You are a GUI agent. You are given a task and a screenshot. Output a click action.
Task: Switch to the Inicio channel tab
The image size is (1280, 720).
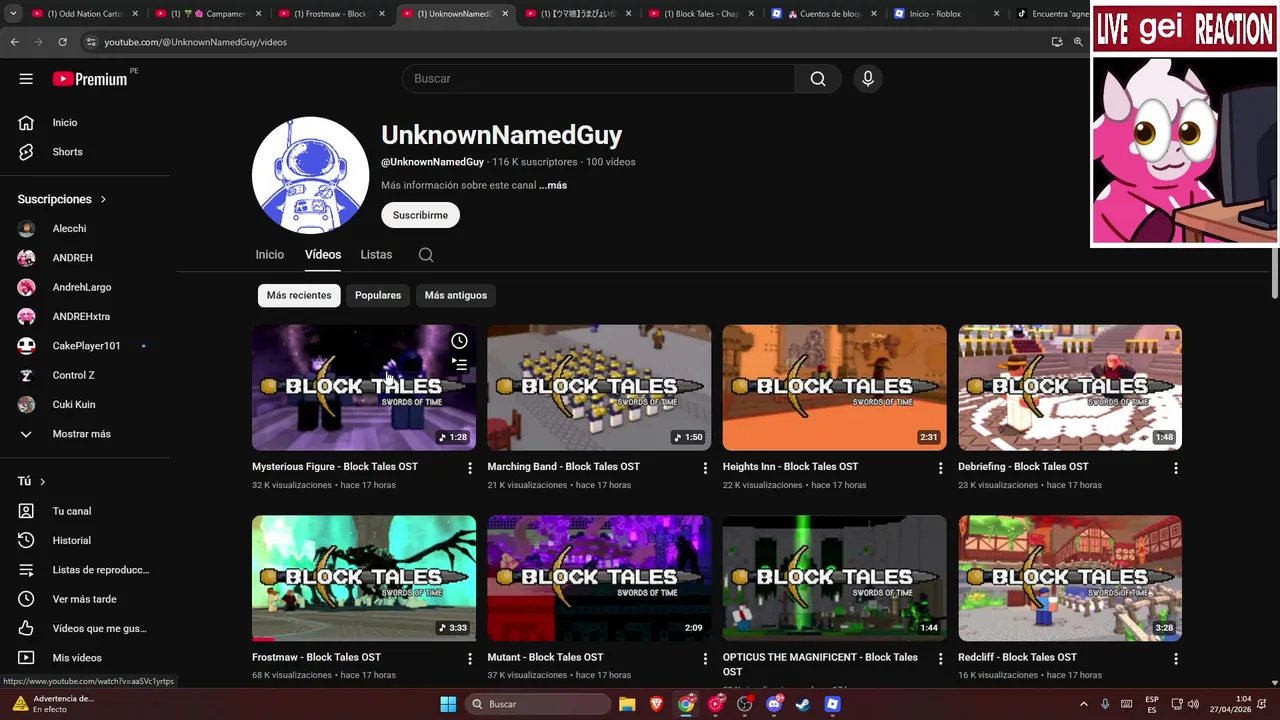(270, 255)
